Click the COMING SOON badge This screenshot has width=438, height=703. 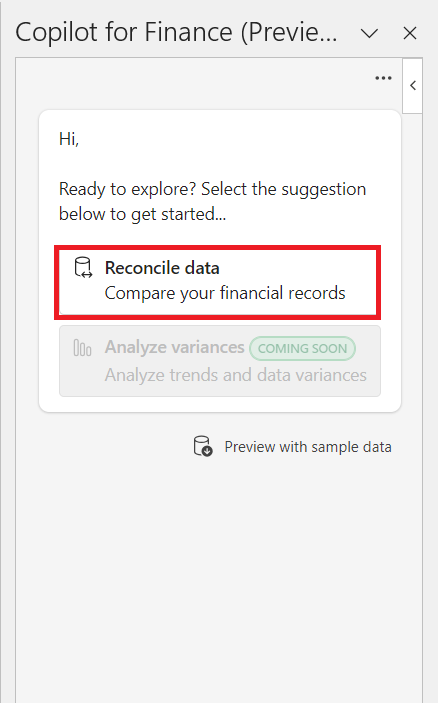click(x=303, y=348)
